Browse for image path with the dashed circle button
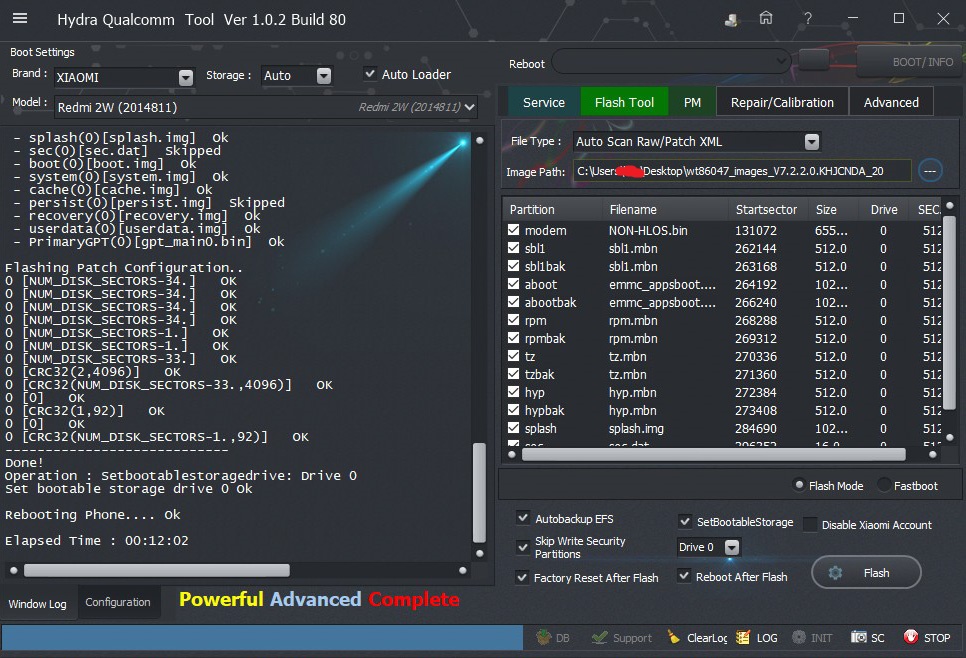The image size is (966, 658). point(930,171)
